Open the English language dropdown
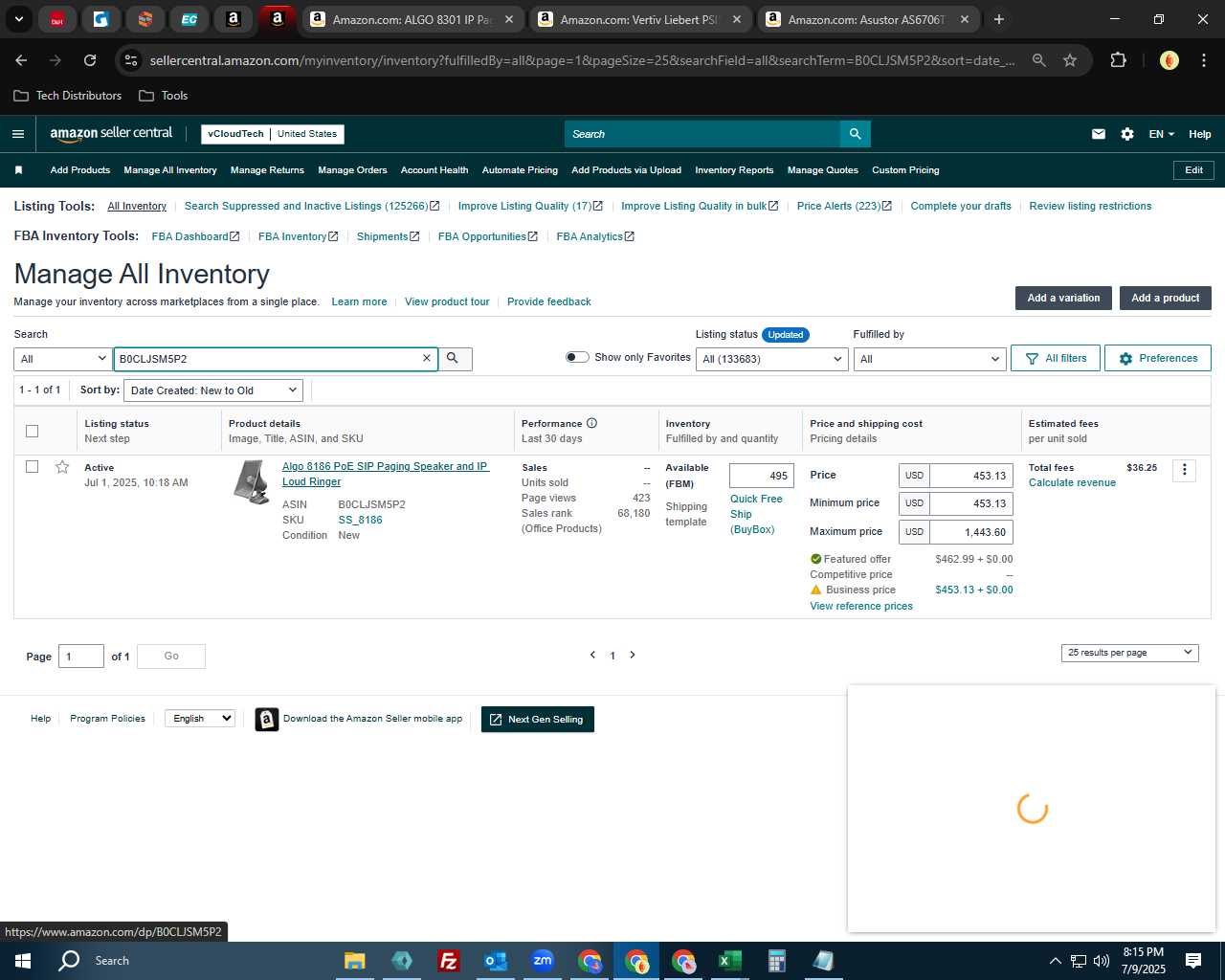The height and width of the screenshot is (980, 1225). coord(200,719)
